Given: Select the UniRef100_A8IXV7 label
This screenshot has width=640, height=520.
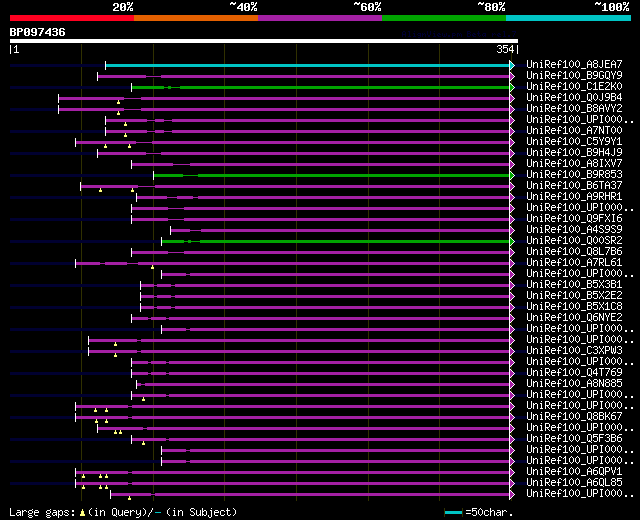Looking at the screenshot, I should [x=574, y=164].
